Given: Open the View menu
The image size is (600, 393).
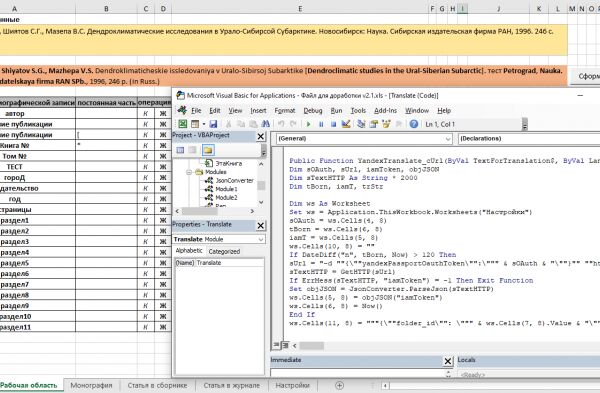Looking at the screenshot, I should (x=235, y=110).
